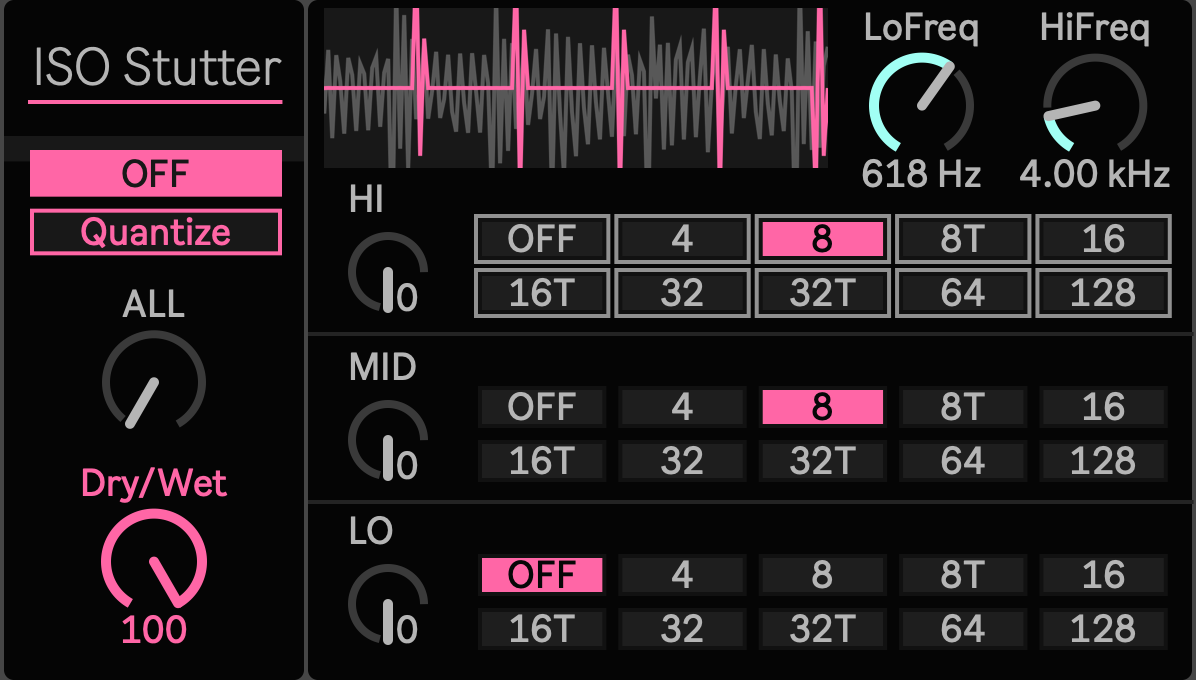Click the MID band amount knob

pyautogui.click(x=387, y=441)
